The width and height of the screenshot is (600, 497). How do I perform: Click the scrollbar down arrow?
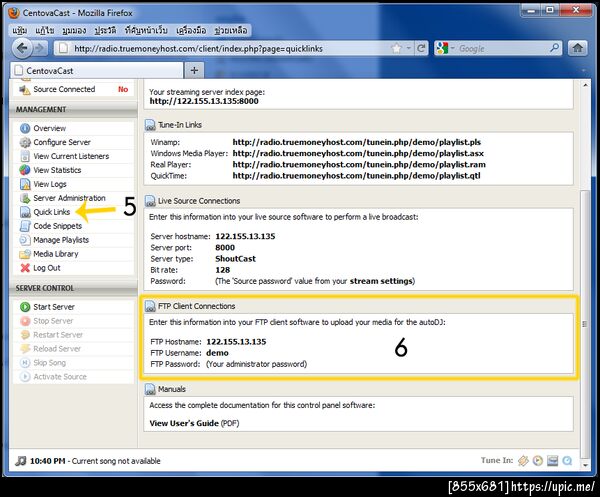tap(585, 465)
